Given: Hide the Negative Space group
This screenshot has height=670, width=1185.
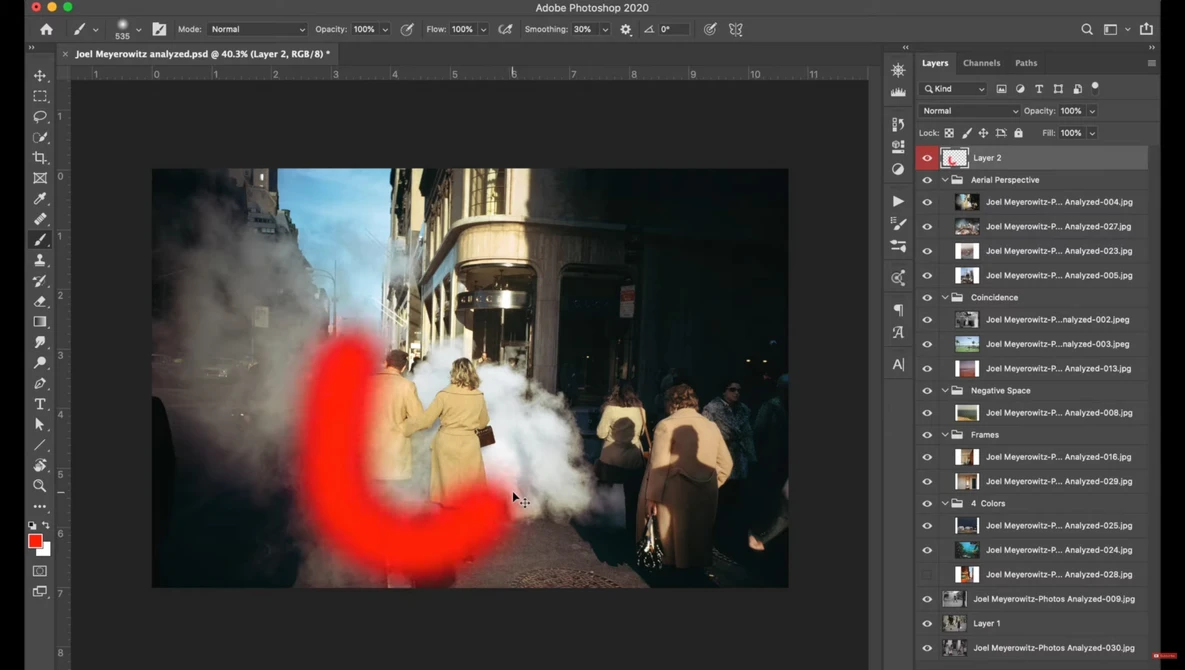Looking at the screenshot, I should coord(927,391).
